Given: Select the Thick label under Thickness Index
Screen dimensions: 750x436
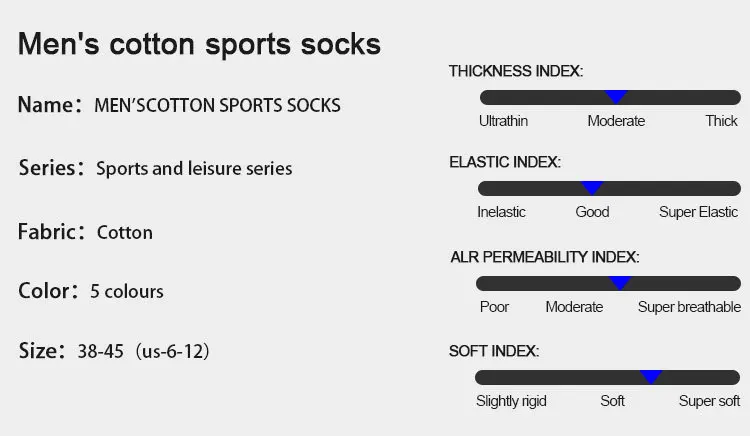Looking at the screenshot, I should 721,121.
